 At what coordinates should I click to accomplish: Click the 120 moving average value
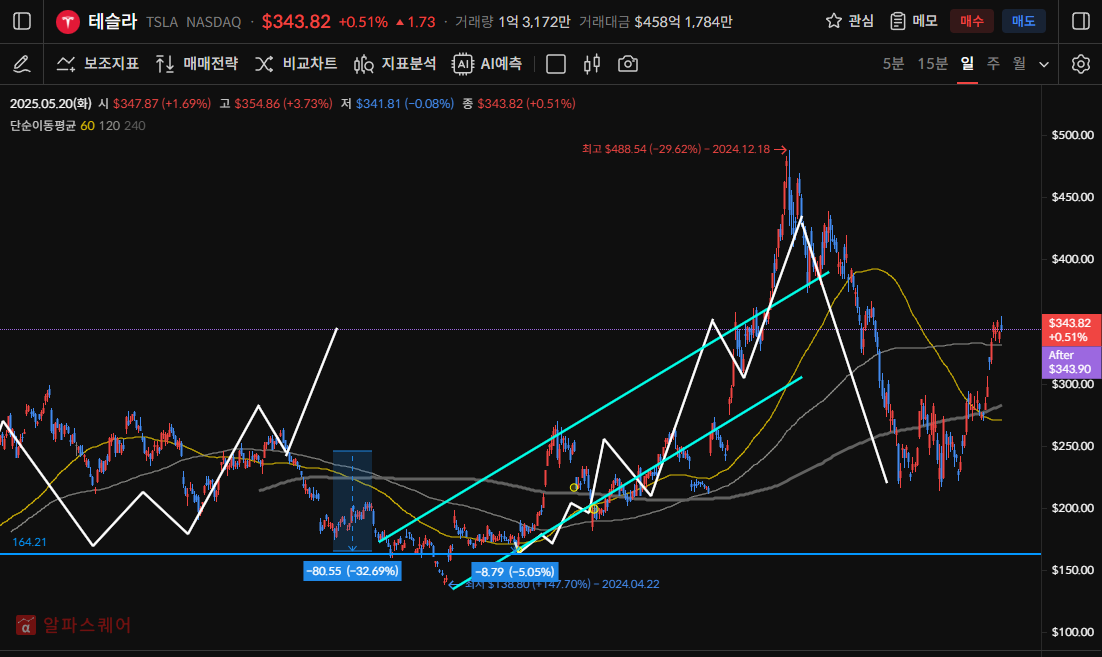[x=109, y=126]
